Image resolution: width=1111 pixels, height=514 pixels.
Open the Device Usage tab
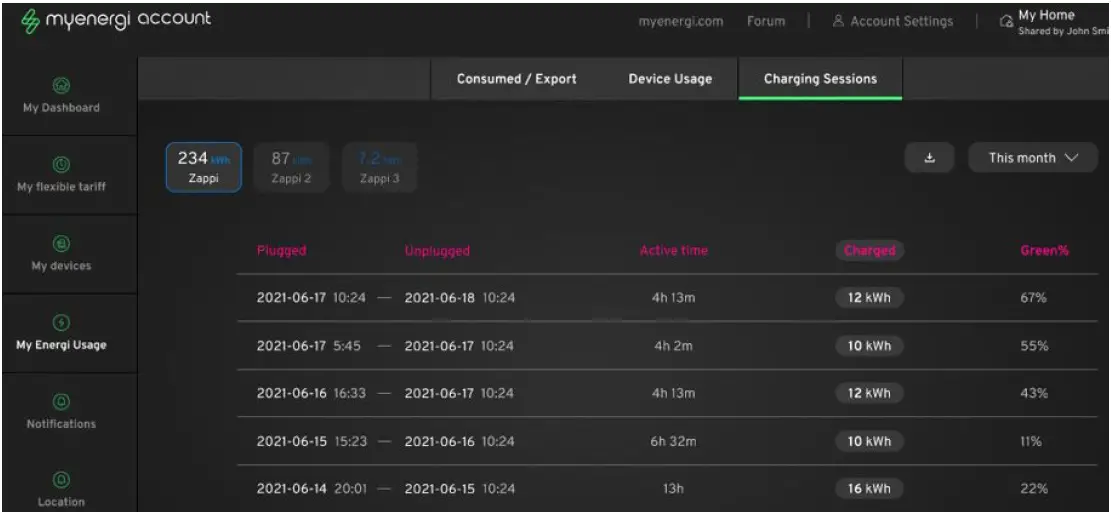coord(670,79)
